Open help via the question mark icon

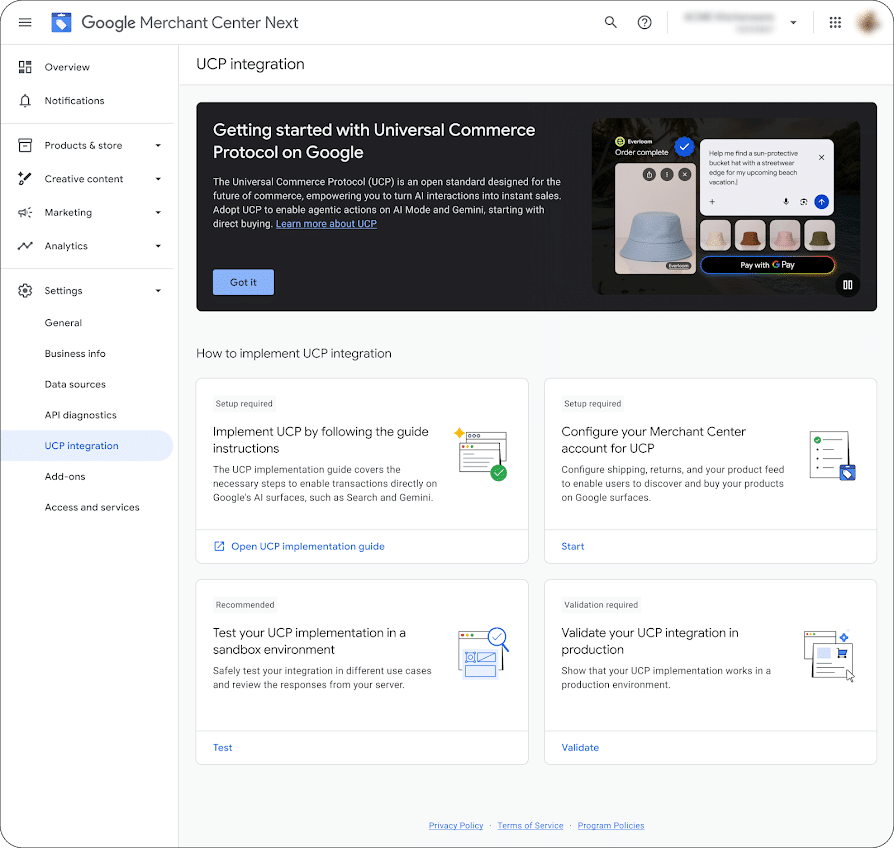644,22
